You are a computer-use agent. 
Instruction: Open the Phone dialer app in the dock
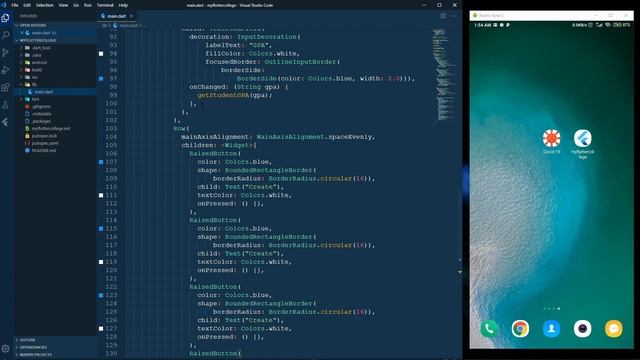pos(489,329)
